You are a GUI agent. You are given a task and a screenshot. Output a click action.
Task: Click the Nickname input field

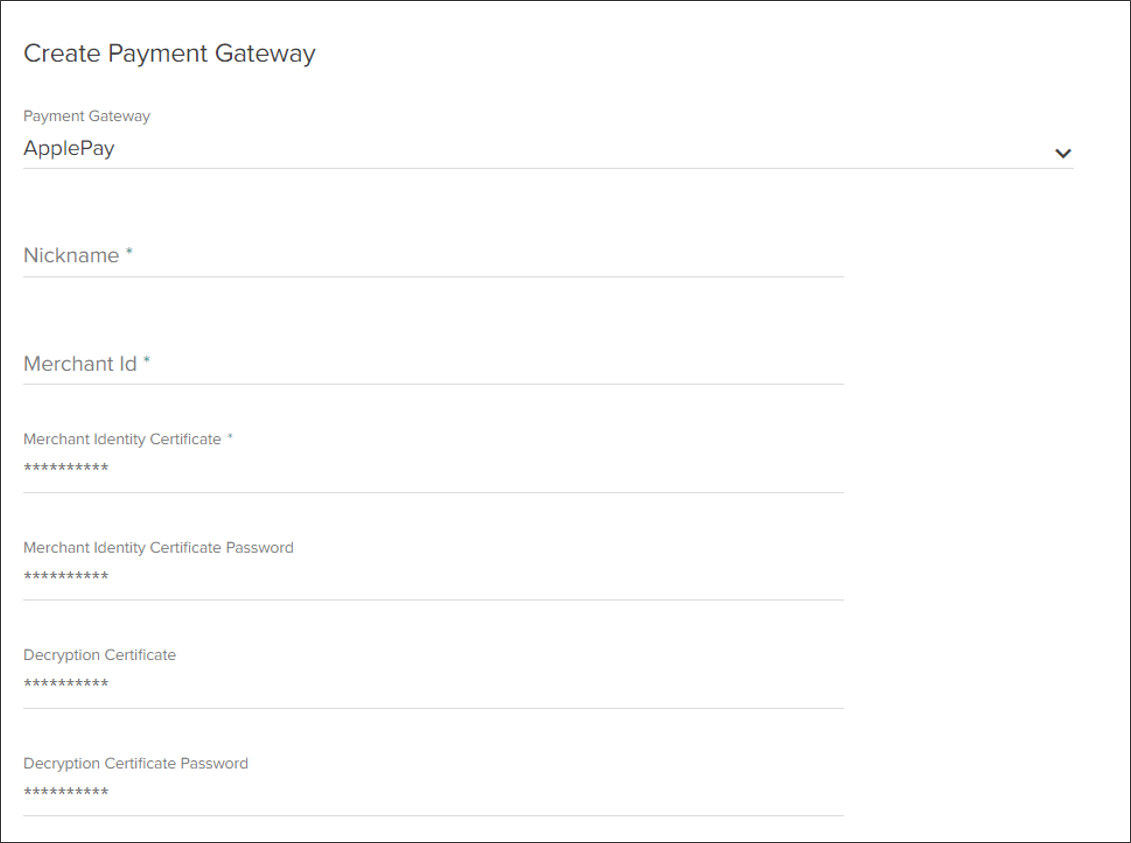[x=430, y=258]
